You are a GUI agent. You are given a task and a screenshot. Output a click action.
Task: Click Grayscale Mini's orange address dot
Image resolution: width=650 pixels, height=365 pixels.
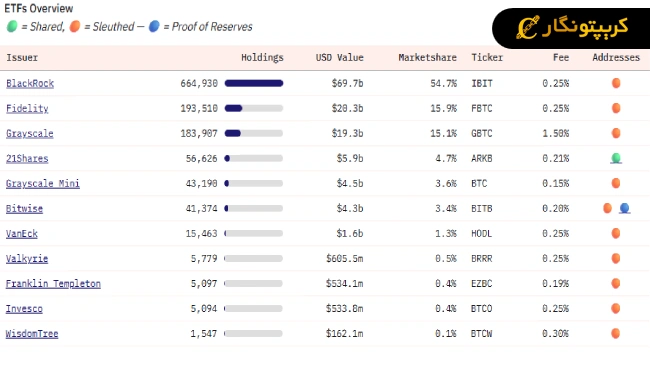click(616, 183)
